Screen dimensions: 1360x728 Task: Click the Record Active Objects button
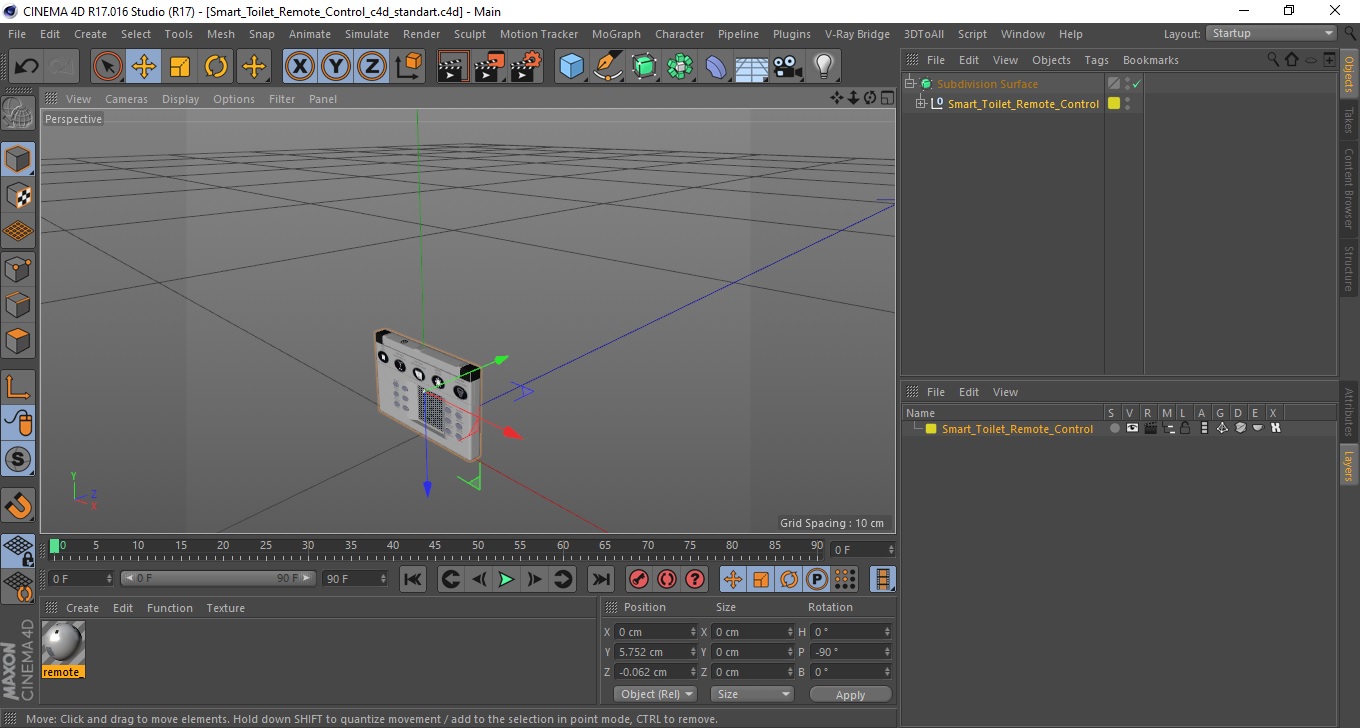639,579
